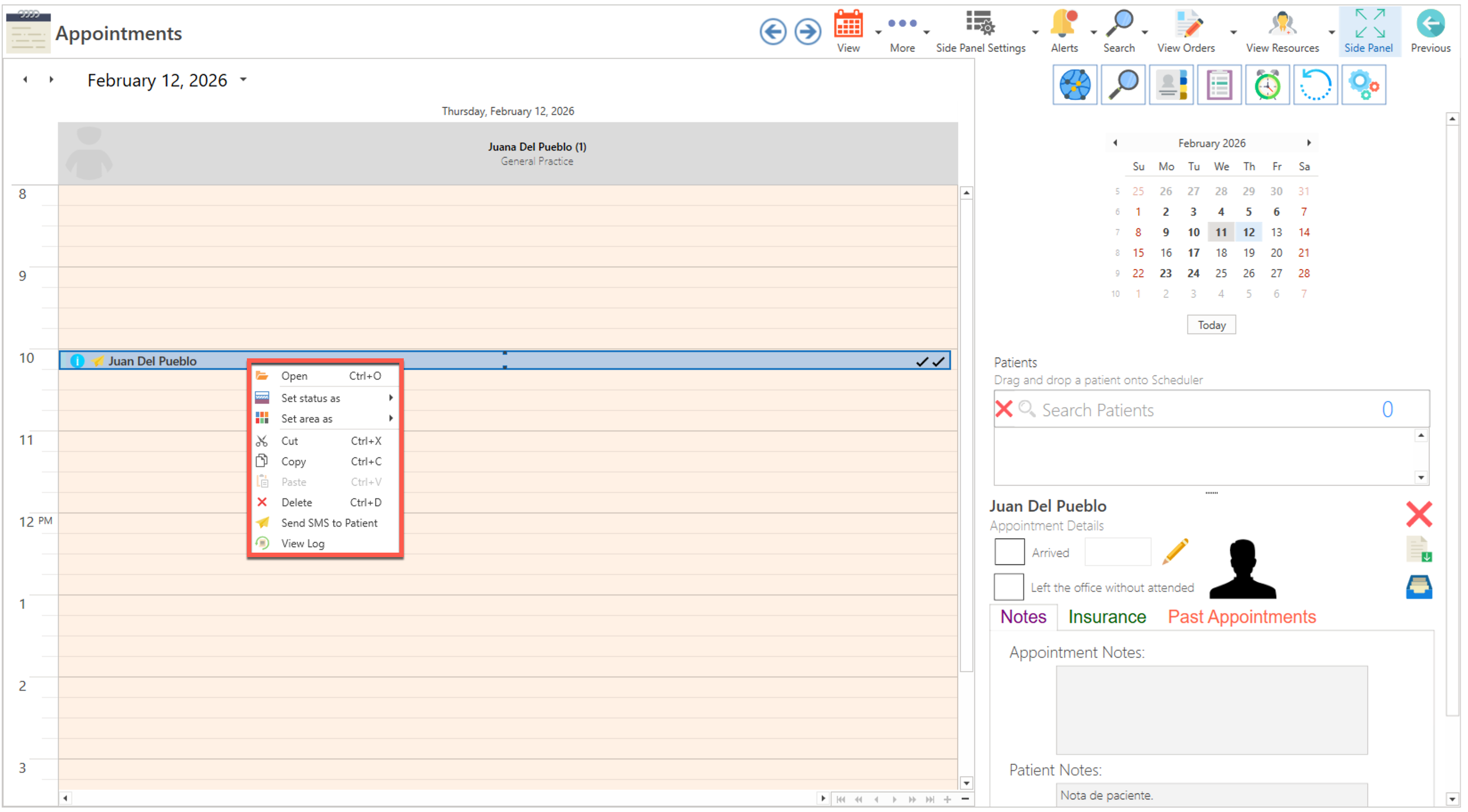Check Left the office without attended
The image size is (1468, 812).
tap(1009, 587)
